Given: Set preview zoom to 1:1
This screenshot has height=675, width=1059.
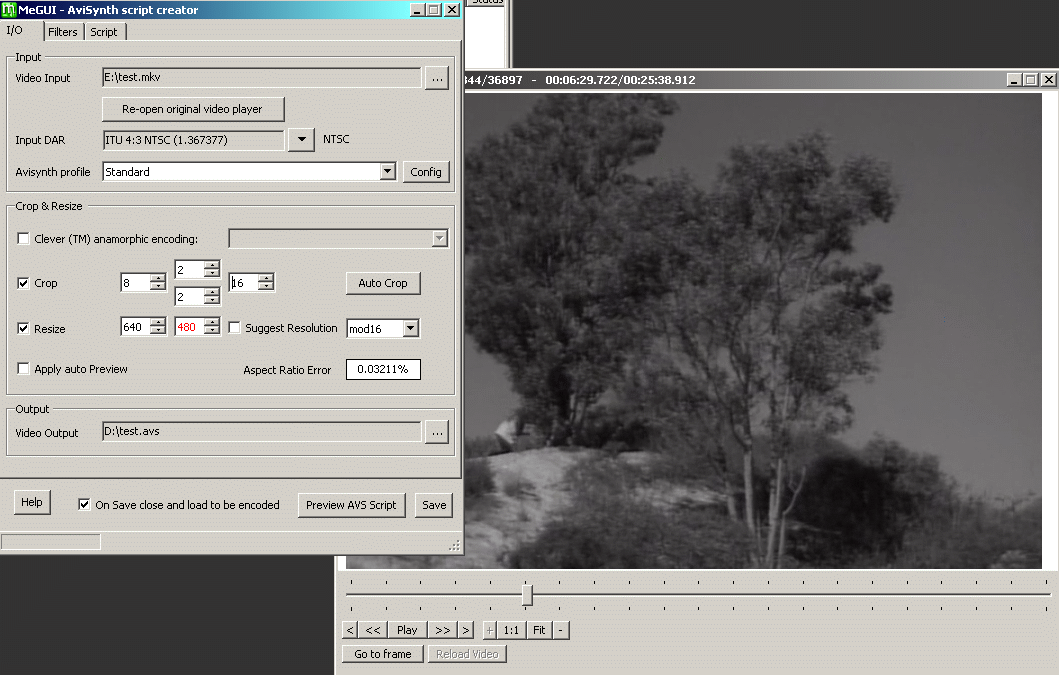Looking at the screenshot, I should pos(511,630).
